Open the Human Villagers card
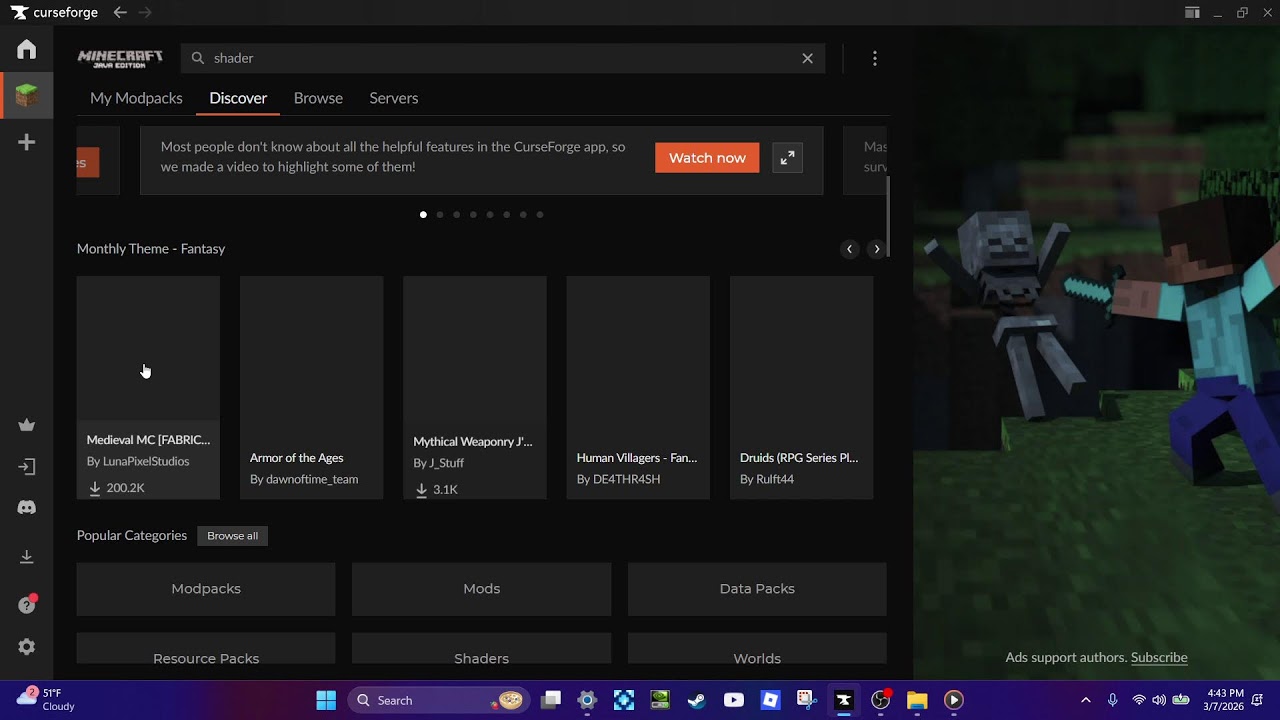The image size is (1280, 720). click(x=638, y=388)
